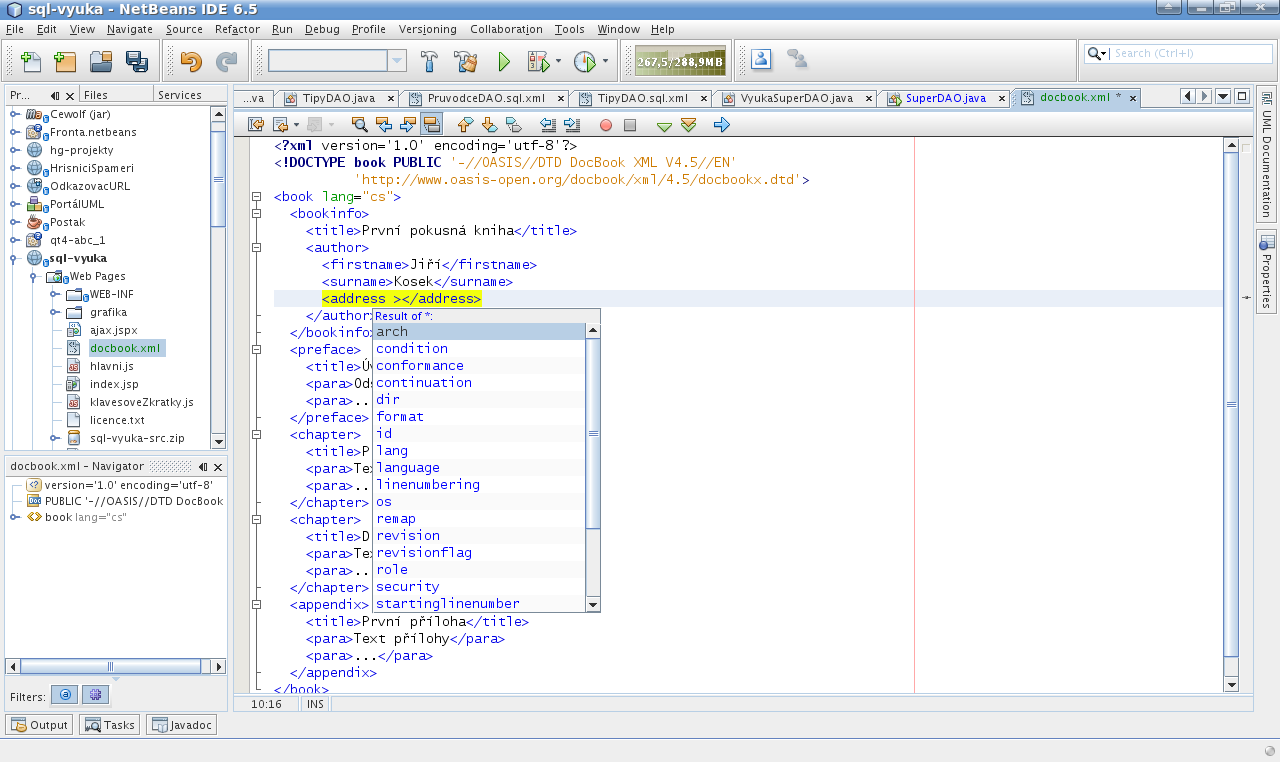This screenshot has height=762, width=1280.
Task: Click the Shift Line Left icon
Action: pyautogui.click(x=547, y=125)
